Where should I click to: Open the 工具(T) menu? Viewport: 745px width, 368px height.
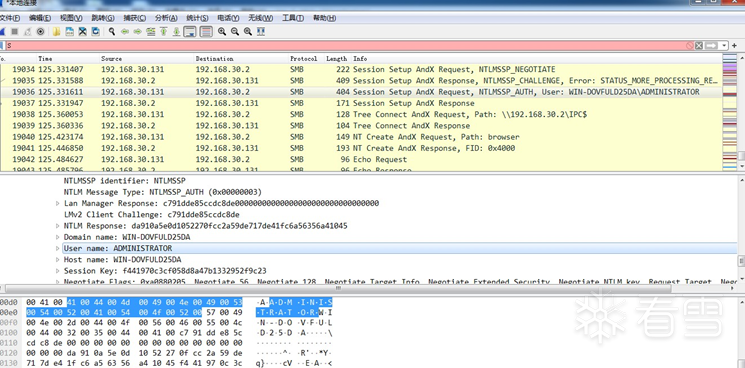[293, 18]
